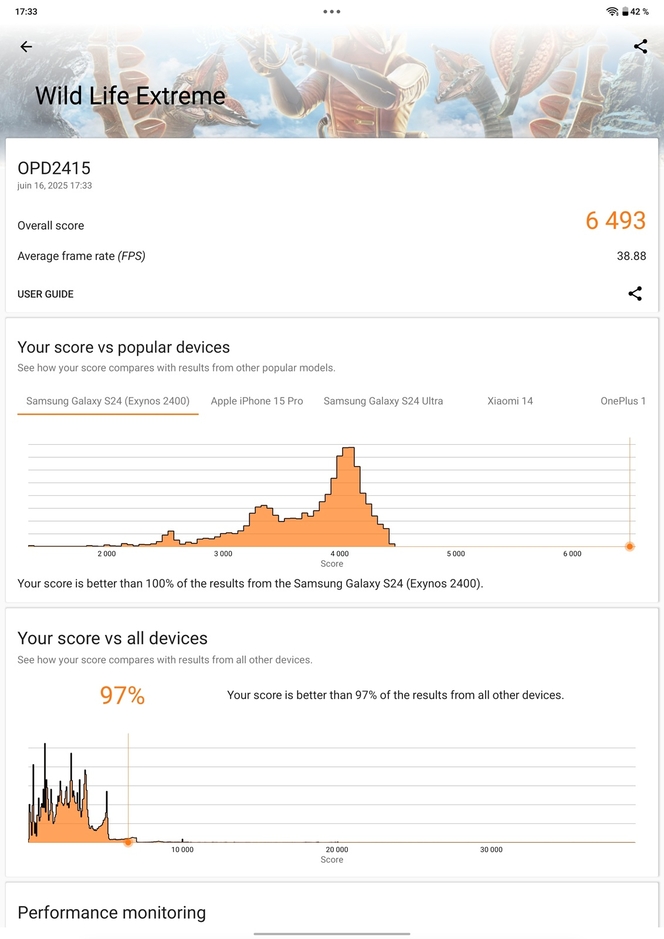Screen dimensions: 664x939
Task: Switch to Samsung Galaxy S24 Ultra tab
Action: 383,401
